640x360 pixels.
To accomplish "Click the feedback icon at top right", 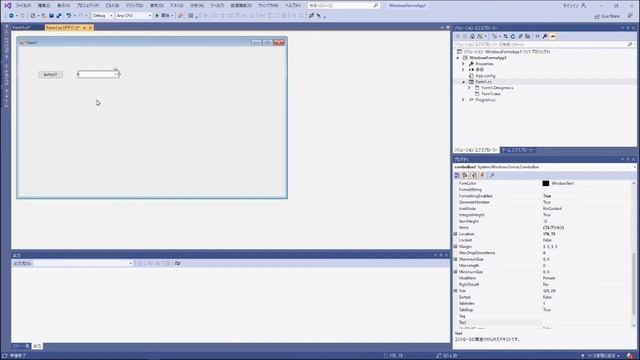I will [x=630, y=16].
